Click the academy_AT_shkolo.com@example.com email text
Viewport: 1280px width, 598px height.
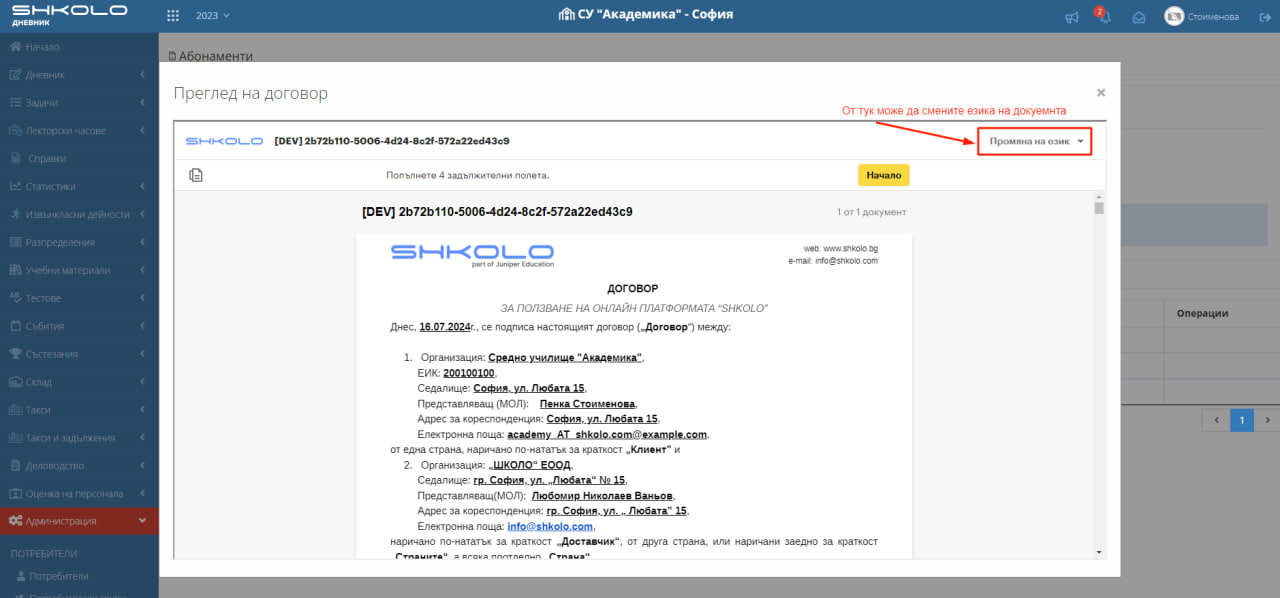pyautogui.click(x=607, y=434)
